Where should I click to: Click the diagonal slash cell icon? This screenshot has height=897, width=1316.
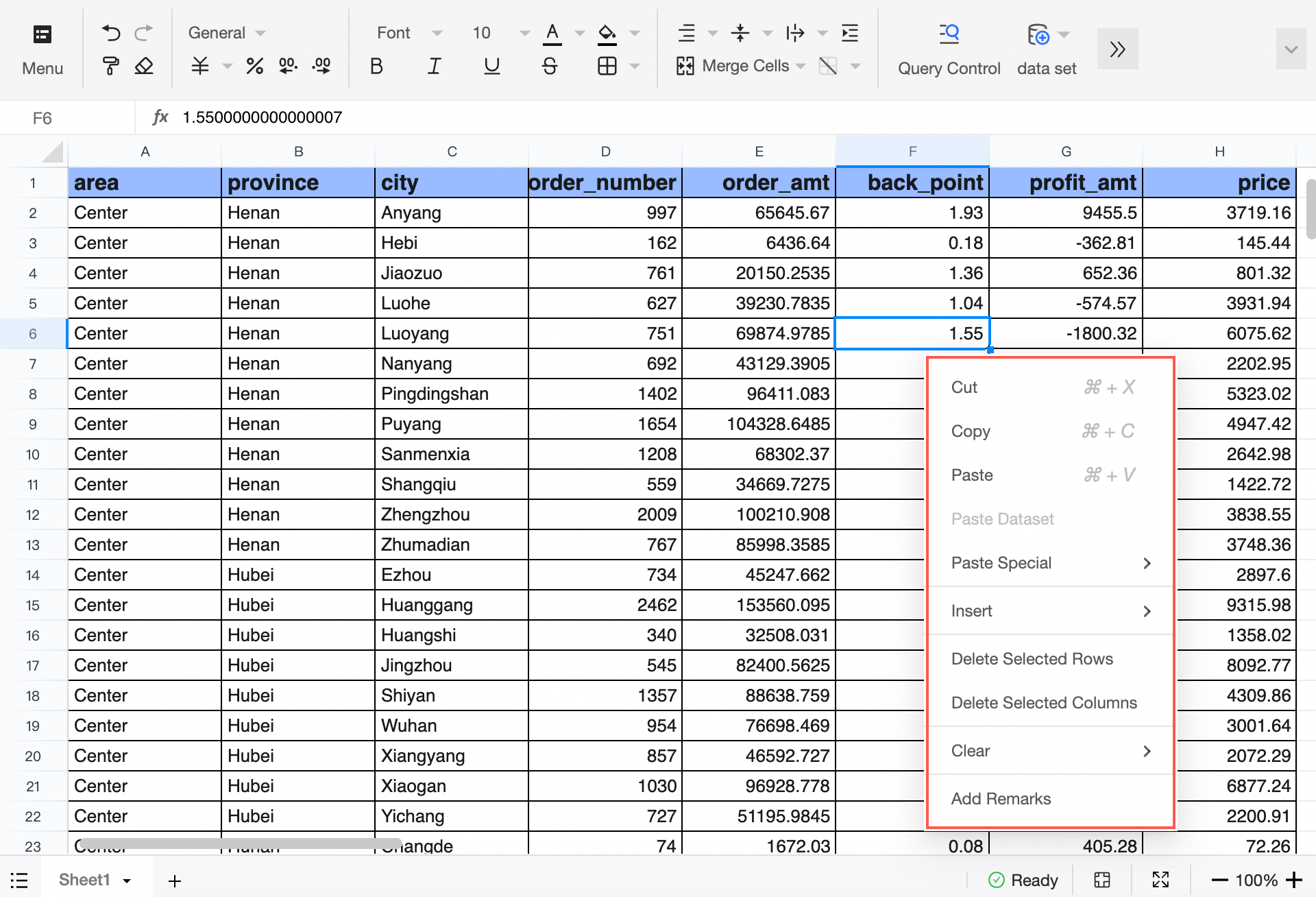pos(828,66)
